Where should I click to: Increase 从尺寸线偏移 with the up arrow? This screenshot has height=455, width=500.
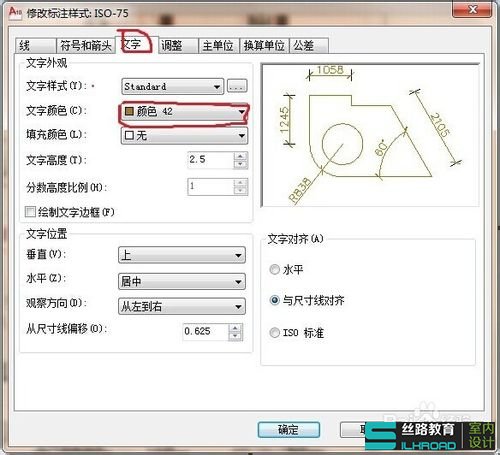point(235,328)
